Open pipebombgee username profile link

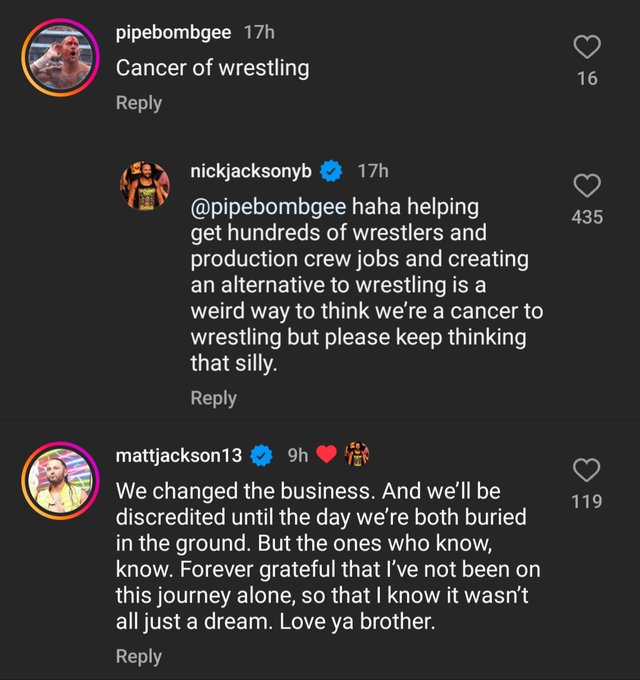coord(173,33)
